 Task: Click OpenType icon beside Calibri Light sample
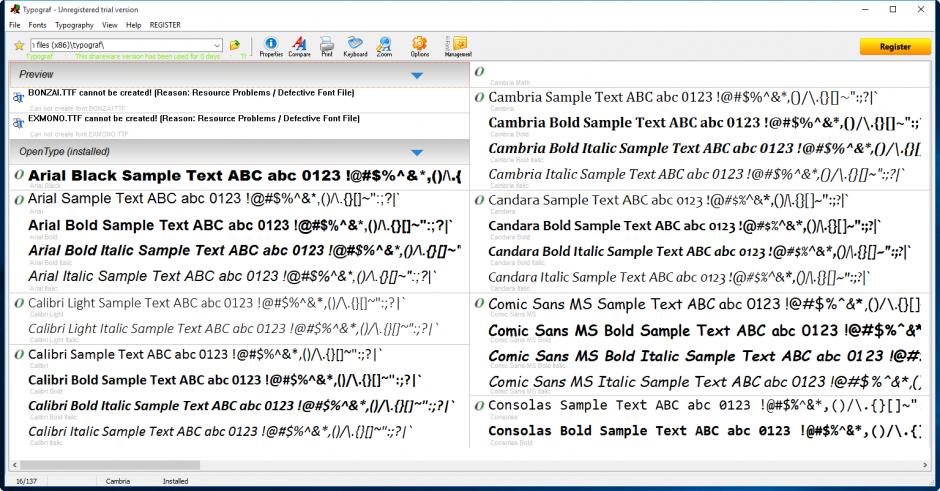19,303
